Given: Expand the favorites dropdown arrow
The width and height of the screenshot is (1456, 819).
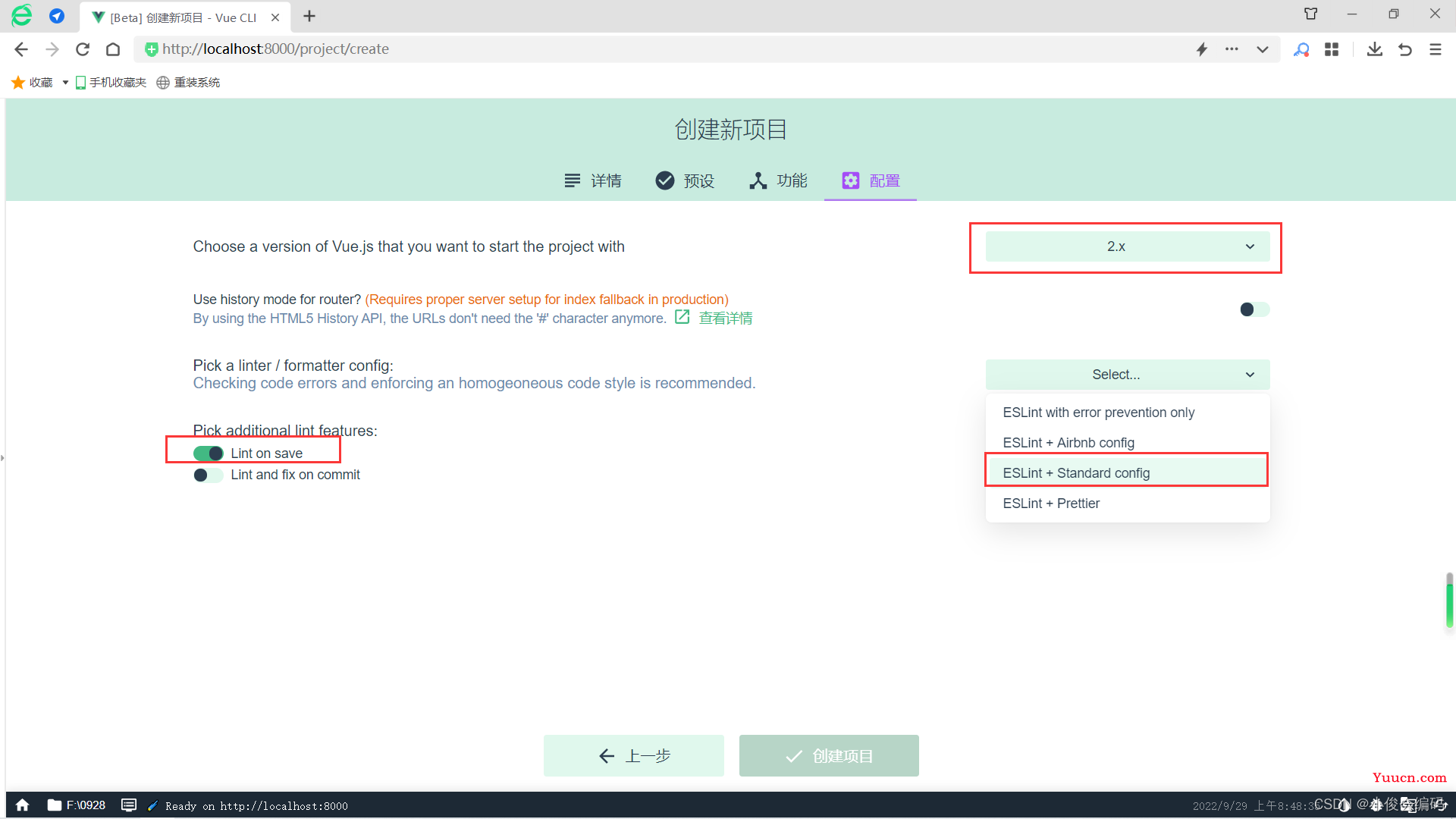Looking at the screenshot, I should pyautogui.click(x=65, y=82).
